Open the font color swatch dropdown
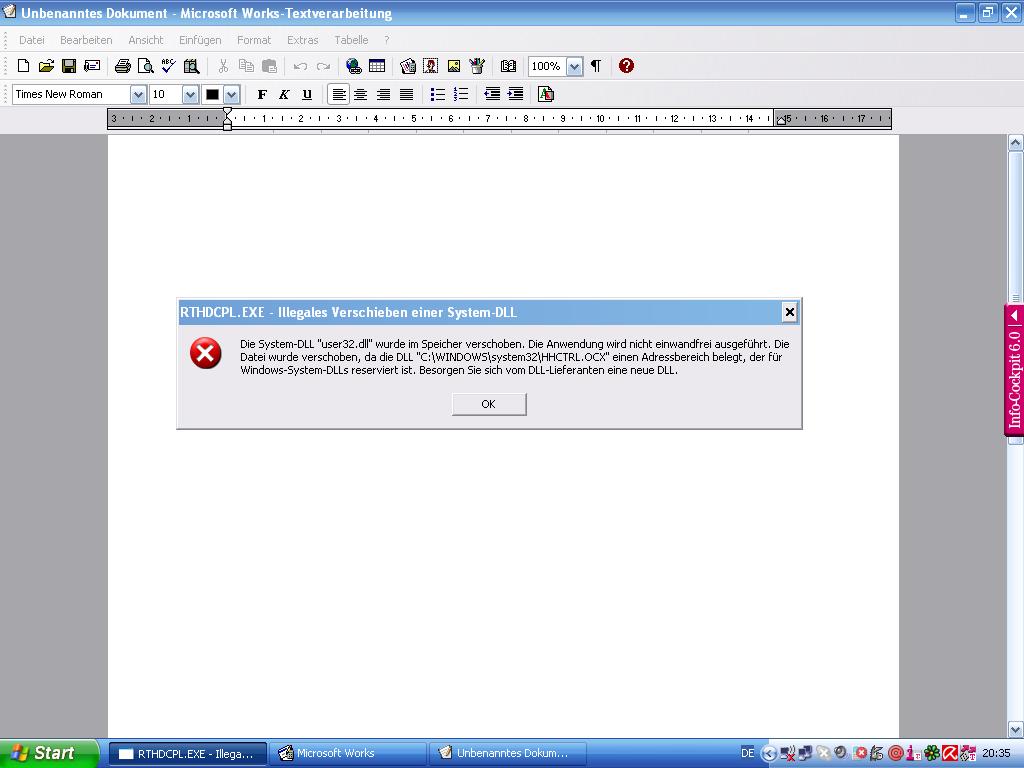The width and height of the screenshot is (1024, 768). pyautogui.click(x=231, y=94)
